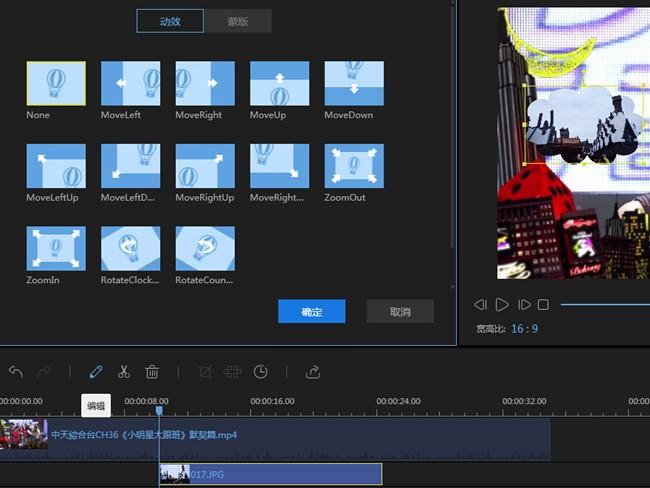Image resolution: width=650 pixels, height=488 pixels.
Task: Cancel with the 取消 button
Action: (400, 311)
